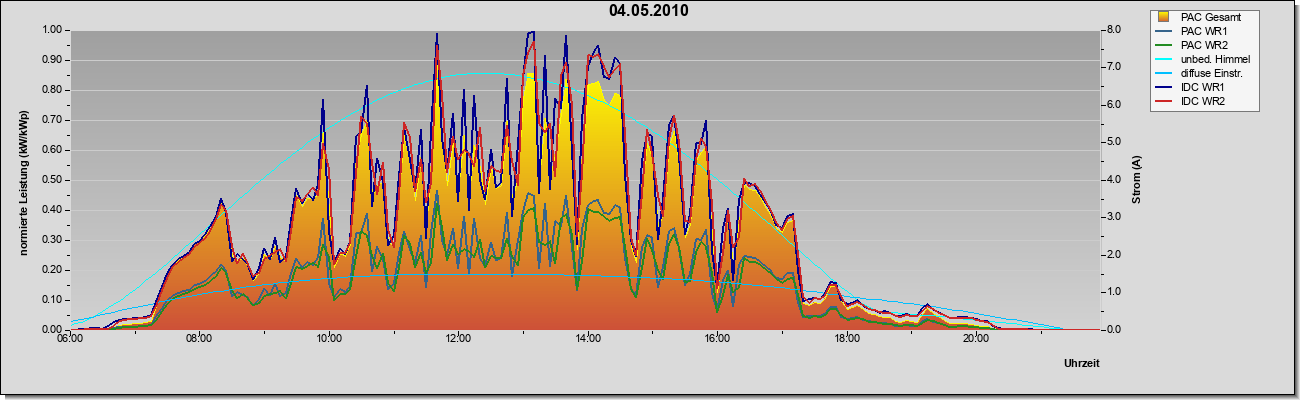The width and height of the screenshot is (1300, 400).
Task: Click the chart title 04.05.2010
Action: [648, 11]
